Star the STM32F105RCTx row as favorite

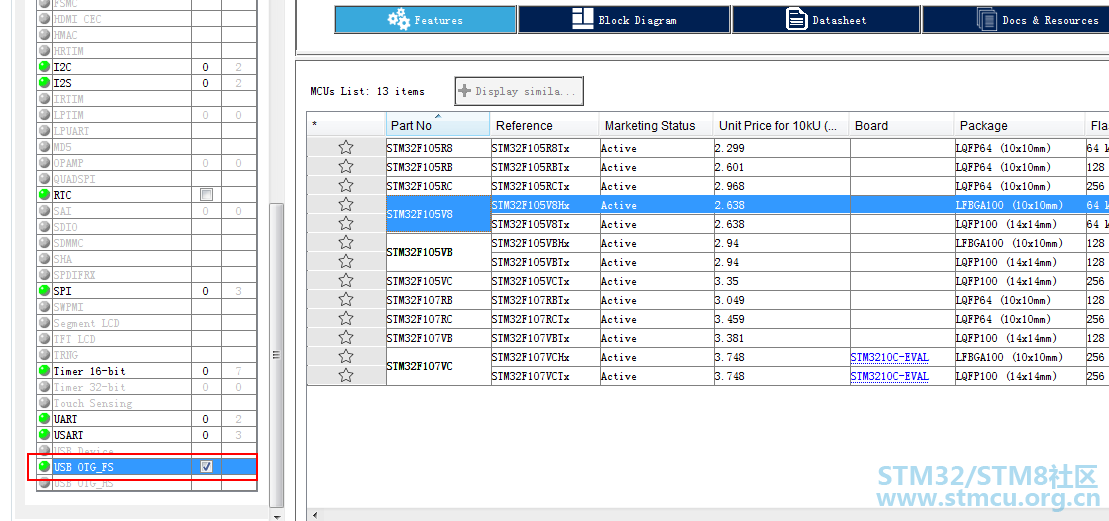346,186
